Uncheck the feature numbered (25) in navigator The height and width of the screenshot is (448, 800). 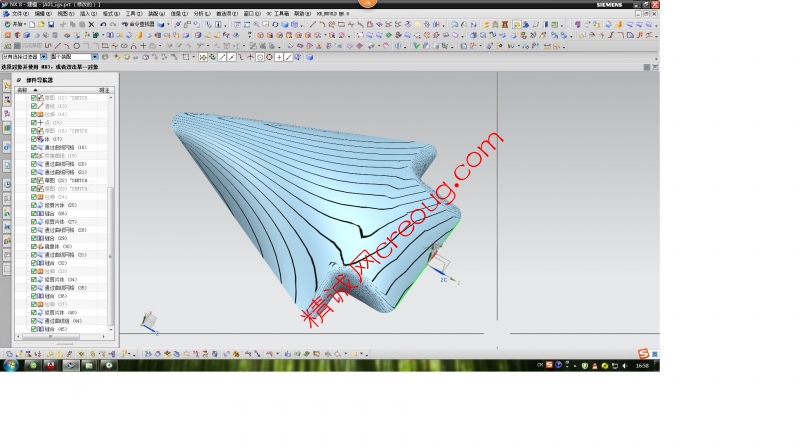35,205
